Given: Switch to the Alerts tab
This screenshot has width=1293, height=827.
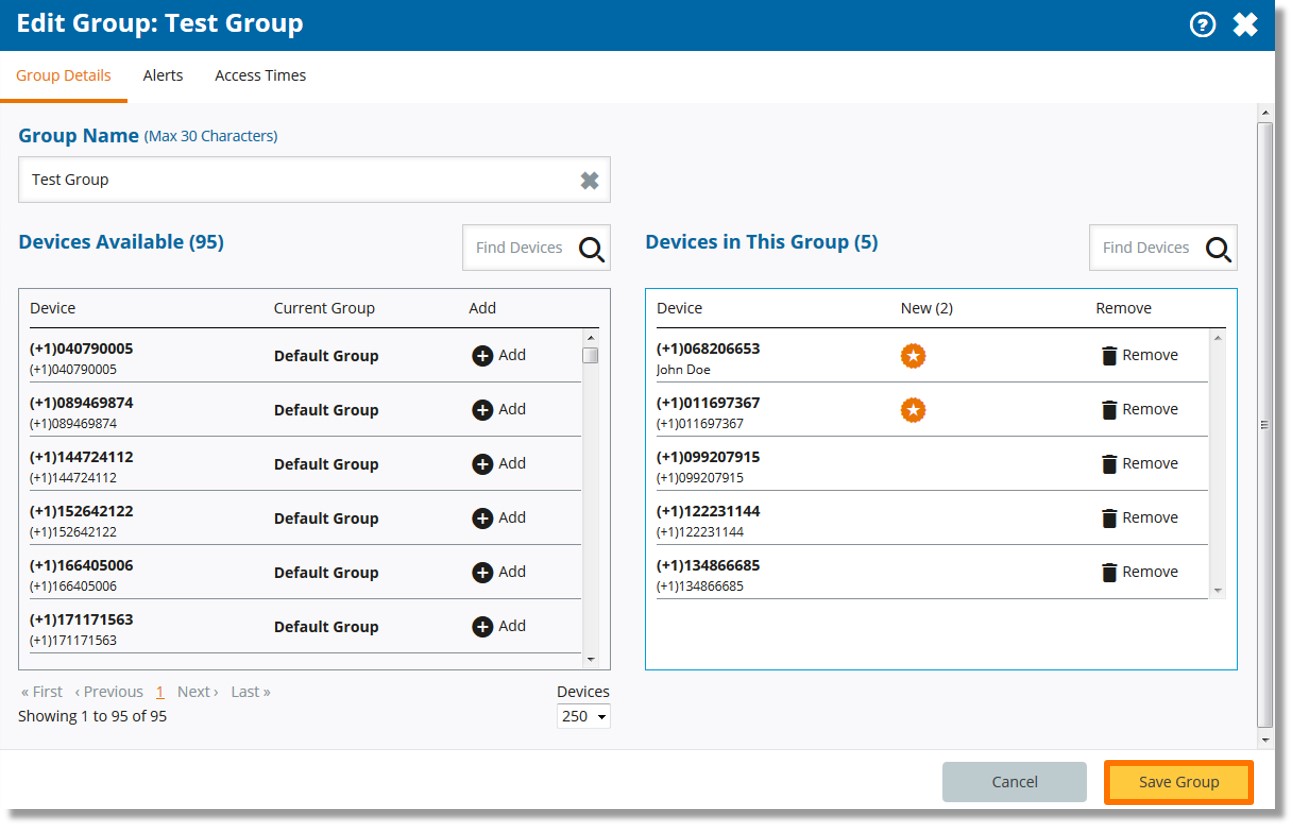Looking at the screenshot, I should (163, 75).
